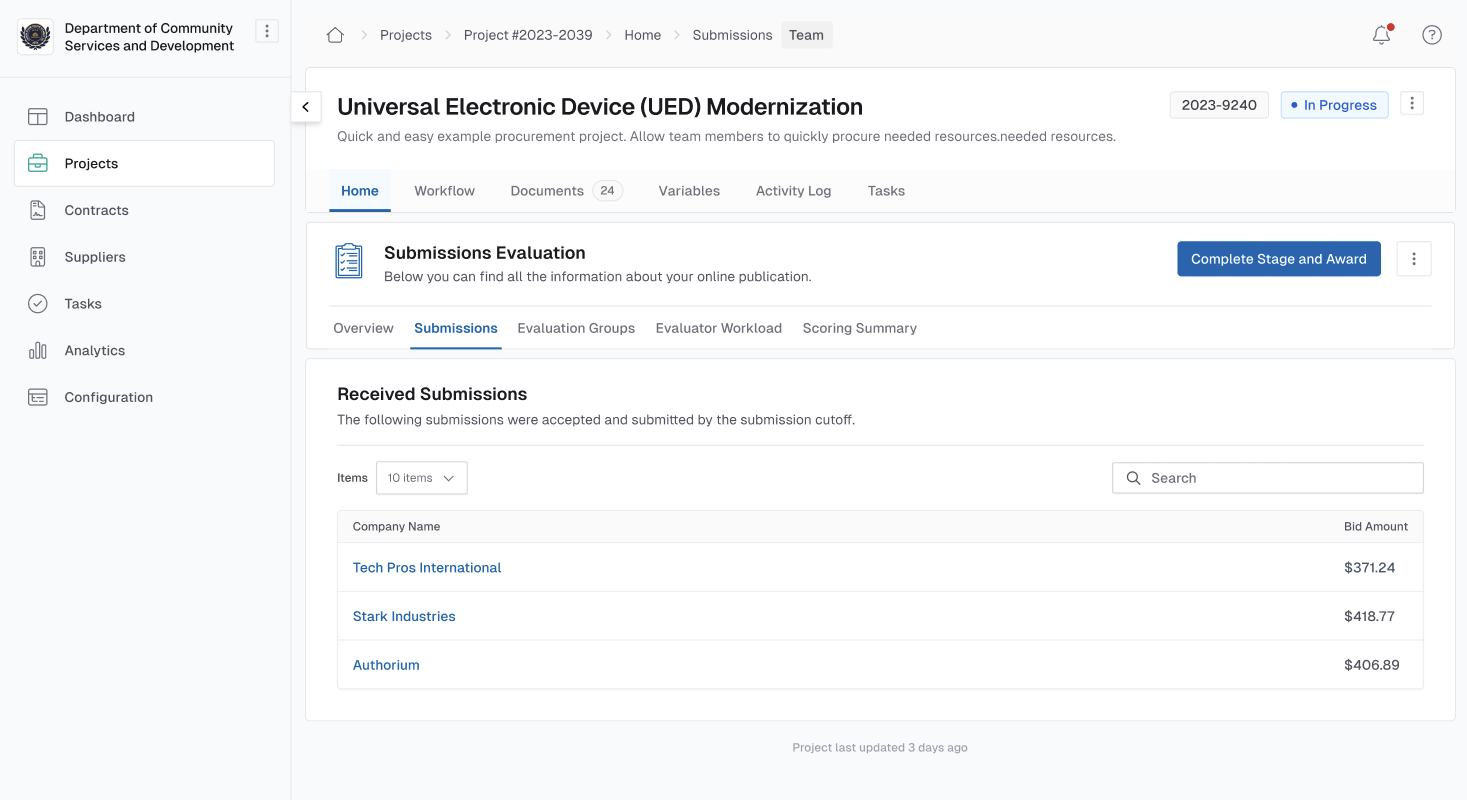Image resolution: width=1467 pixels, height=800 pixels.
Task: Open the Stark Industries submission link
Action: [404, 616]
